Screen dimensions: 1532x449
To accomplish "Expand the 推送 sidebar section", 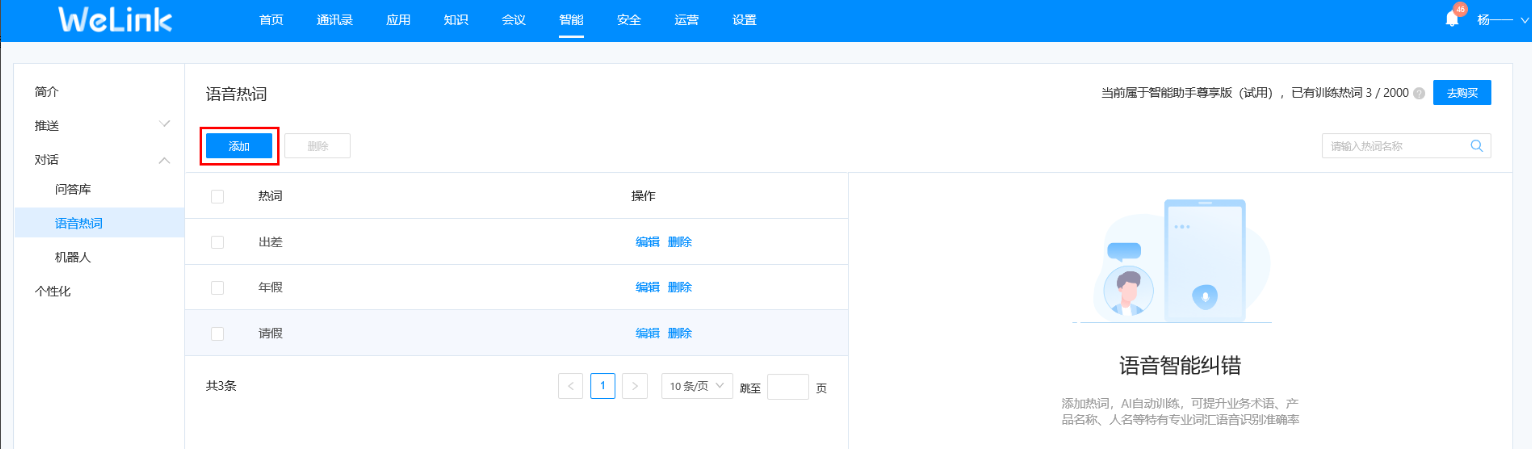I will click(x=165, y=125).
